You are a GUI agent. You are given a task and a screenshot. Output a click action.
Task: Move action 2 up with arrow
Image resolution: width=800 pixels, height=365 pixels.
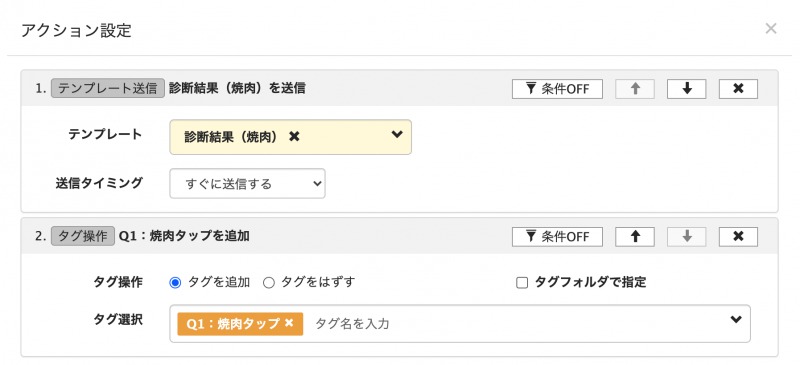click(x=635, y=237)
